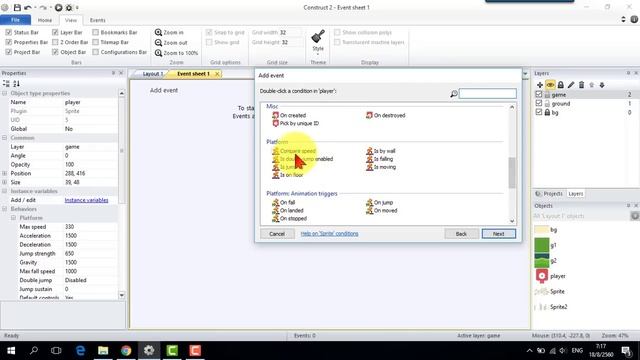The height and width of the screenshot is (360, 640).
Task: Sort properties alphabetically icon
Action: [16, 84]
